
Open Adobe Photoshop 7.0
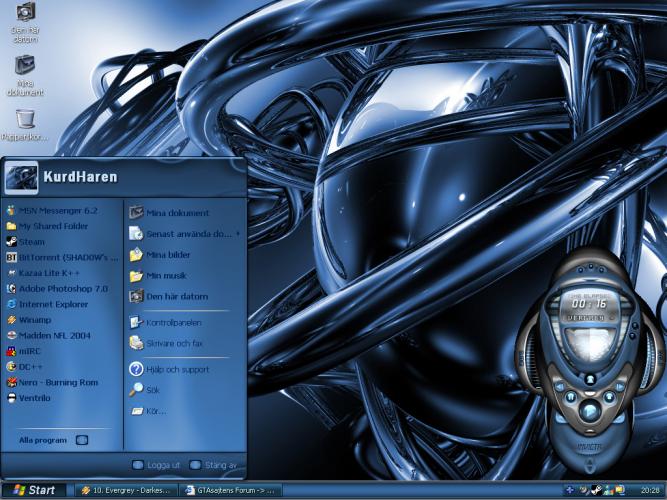pos(62,288)
